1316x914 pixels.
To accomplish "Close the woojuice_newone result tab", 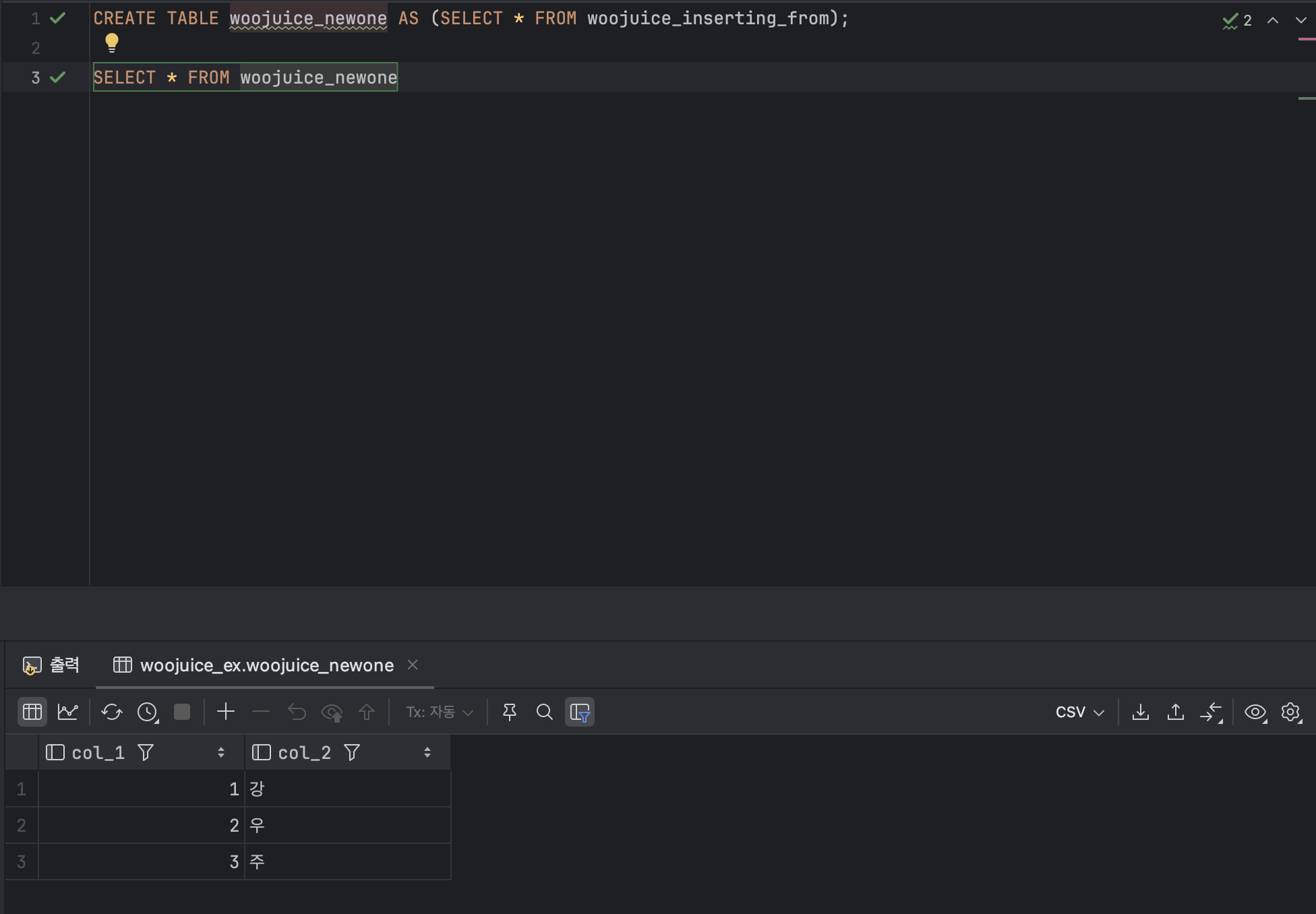I will coord(413,665).
